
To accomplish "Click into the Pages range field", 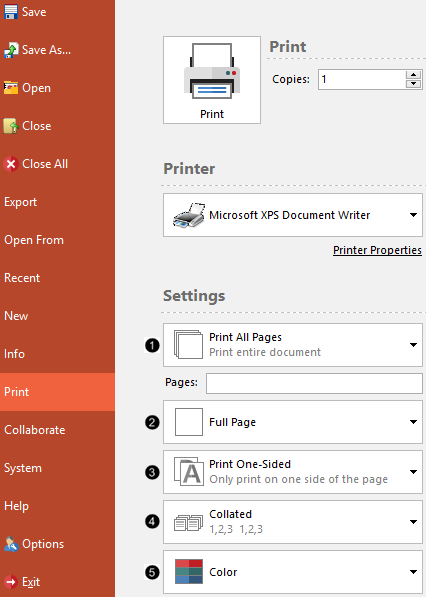I will [x=314, y=383].
